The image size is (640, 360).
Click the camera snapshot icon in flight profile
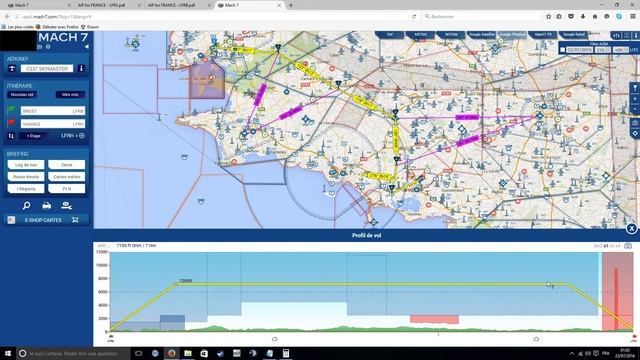tap(628, 246)
